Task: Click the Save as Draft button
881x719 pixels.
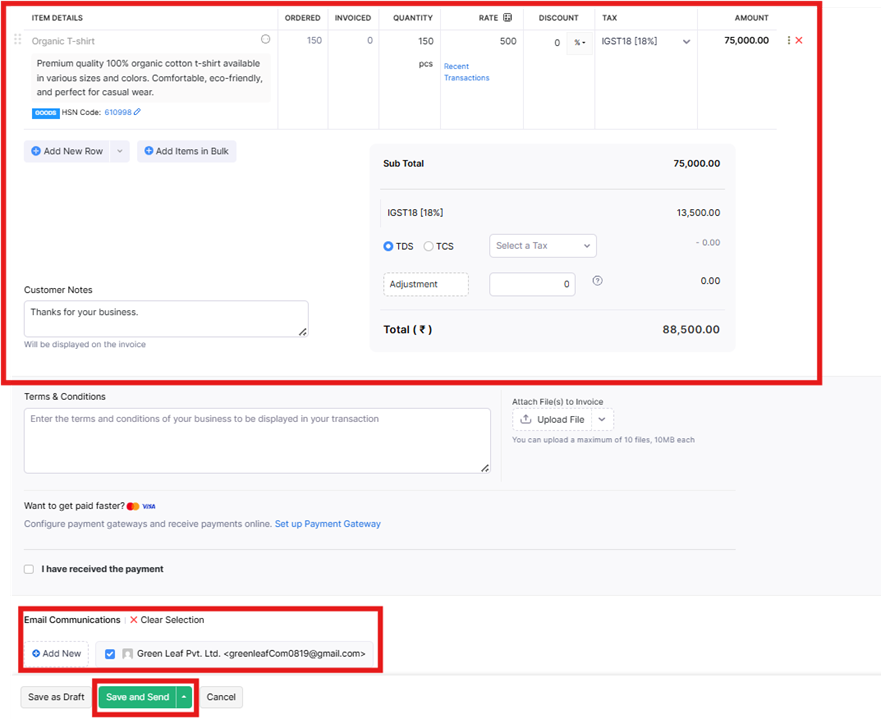Action: (55, 697)
